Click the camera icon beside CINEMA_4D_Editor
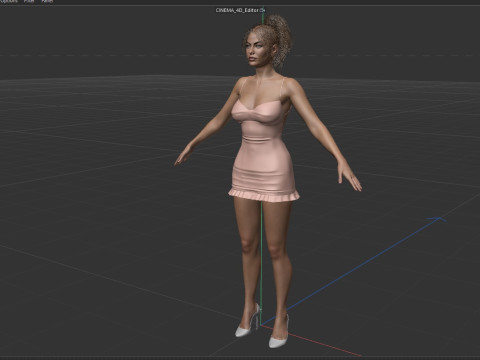Screen dimensions: 480x360 pyautogui.click(x=263, y=10)
